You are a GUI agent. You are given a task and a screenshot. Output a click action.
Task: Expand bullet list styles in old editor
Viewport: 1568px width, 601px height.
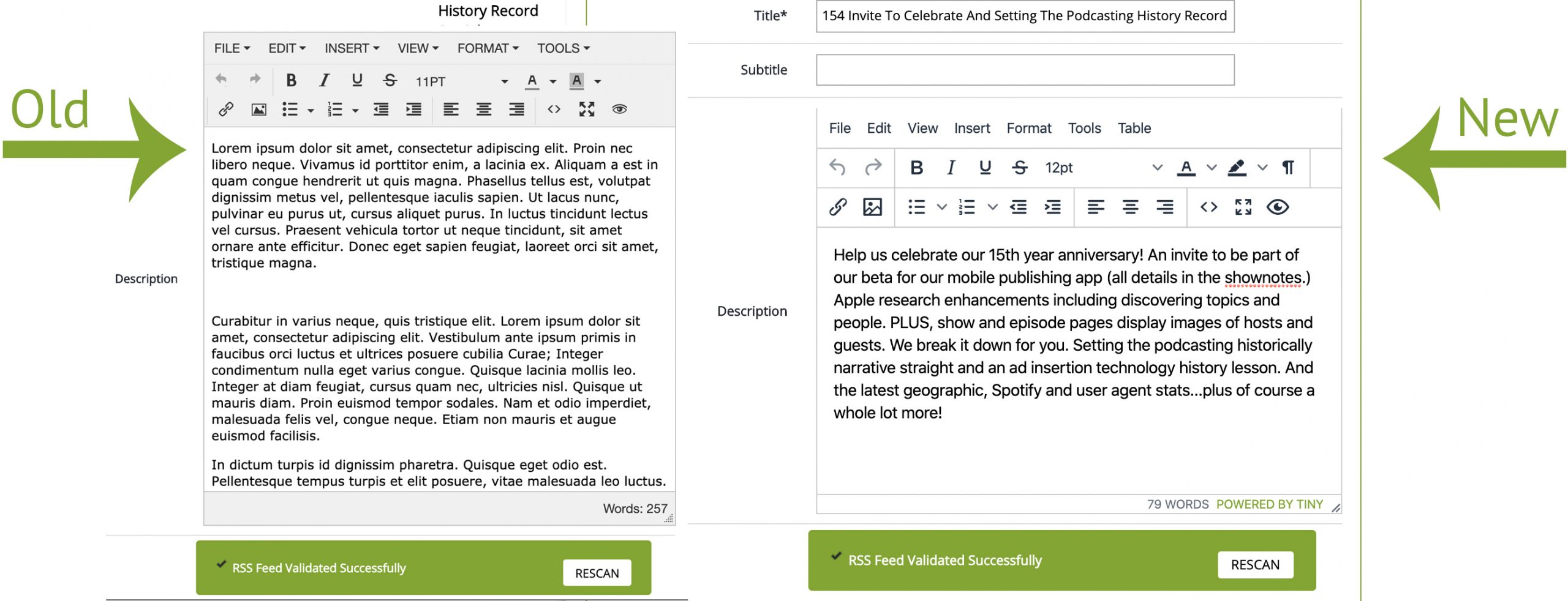311,111
